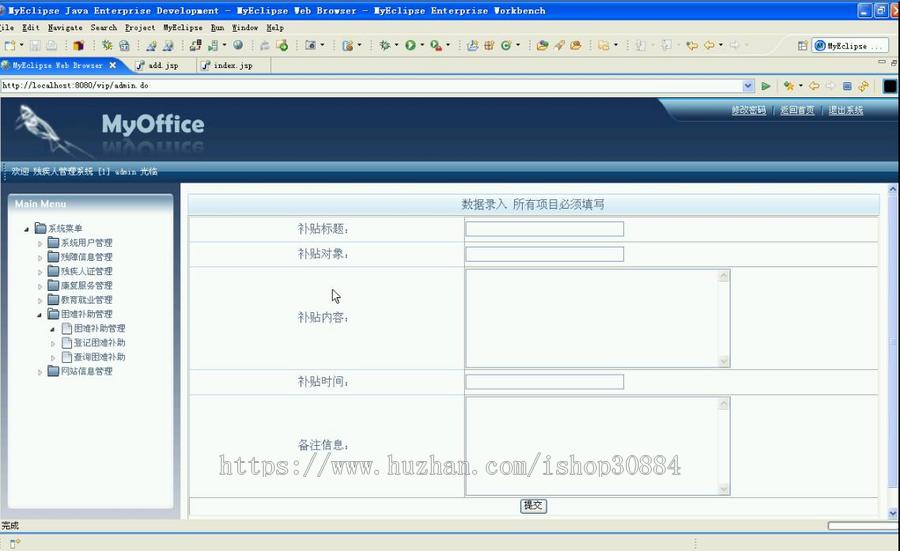Click the 补贴内容 text area
The height and width of the screenshot is (551, 900).
tap(598, 319)
